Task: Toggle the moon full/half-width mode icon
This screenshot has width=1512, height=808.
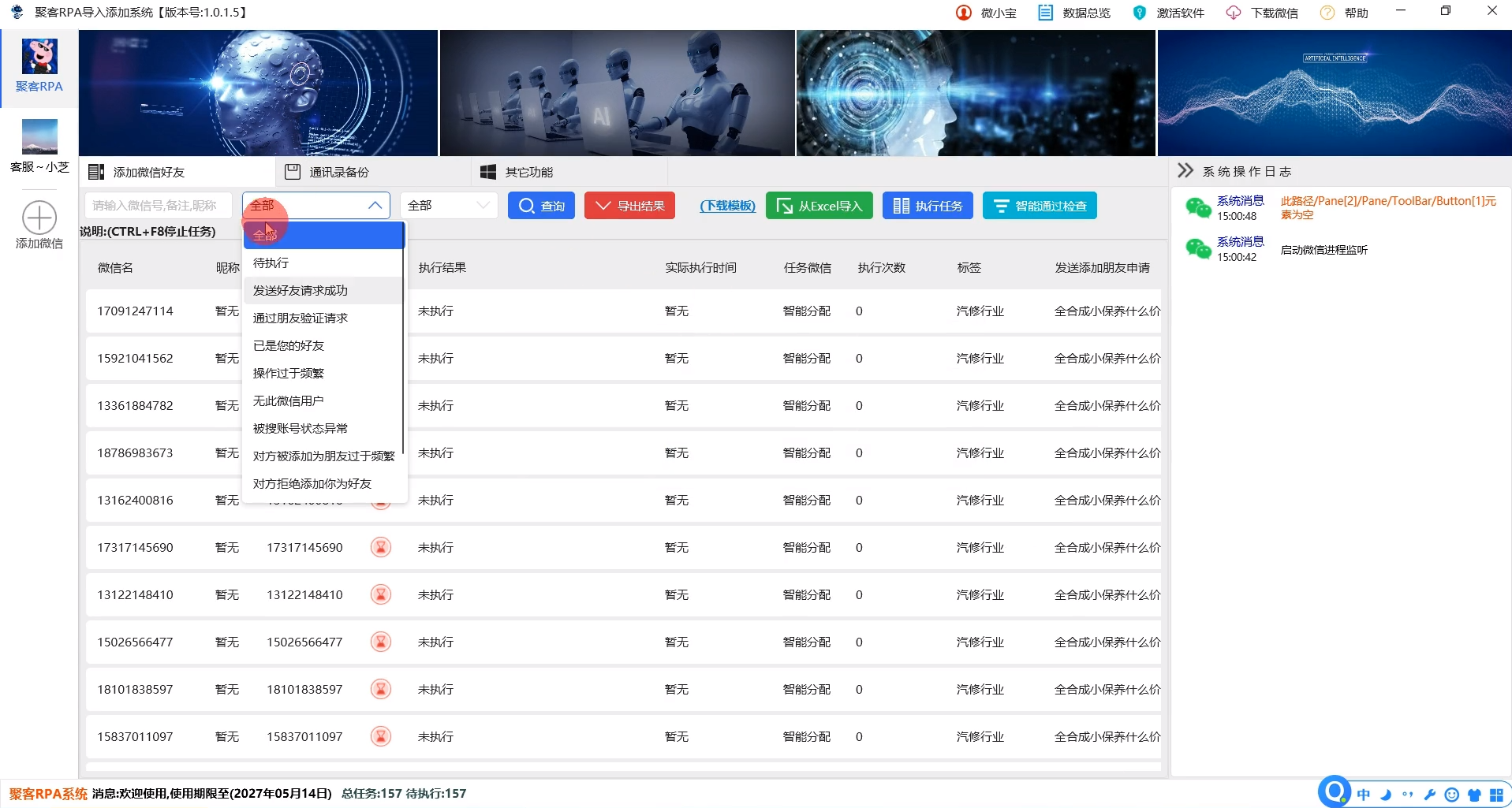Action: coord(1385,794)
